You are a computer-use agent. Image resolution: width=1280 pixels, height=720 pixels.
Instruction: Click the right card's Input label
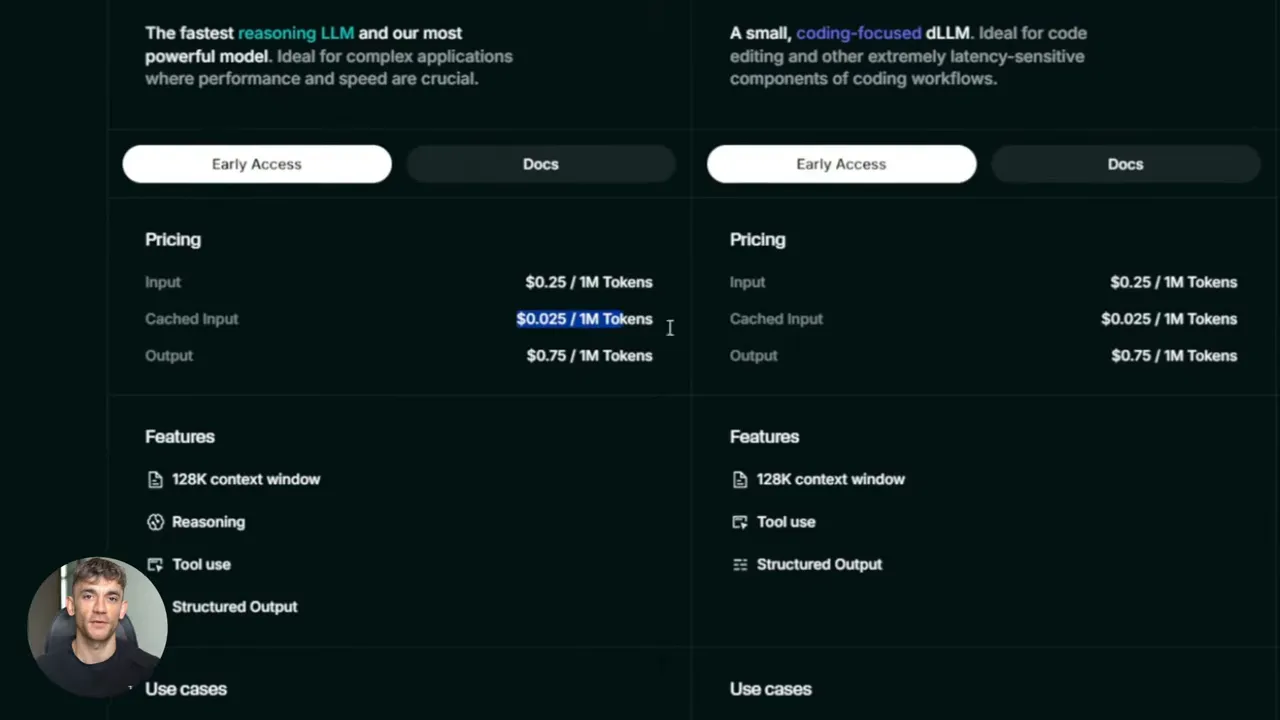tap(748, 282)
